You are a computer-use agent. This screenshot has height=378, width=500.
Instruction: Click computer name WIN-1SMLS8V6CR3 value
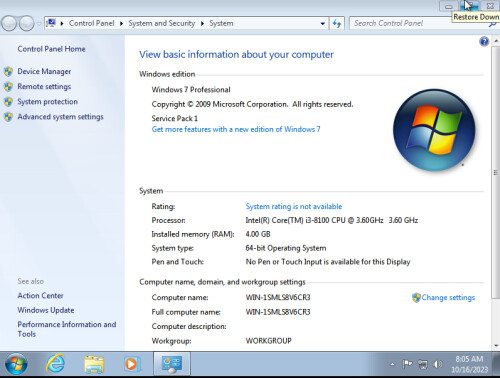coord(278,297)
